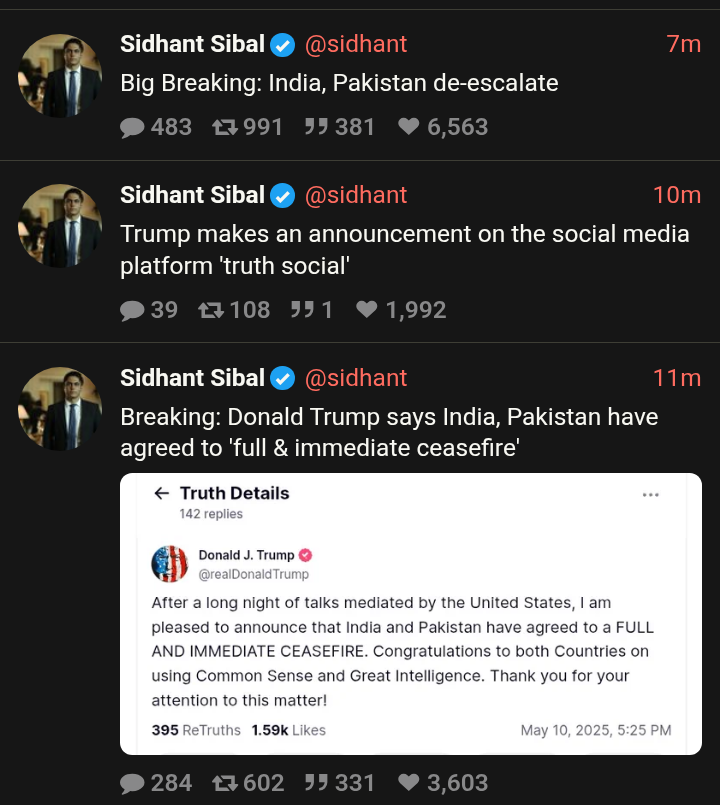
Task: Like the ceasefire tweet with 3,603 likes
Action: coord(443,783)
